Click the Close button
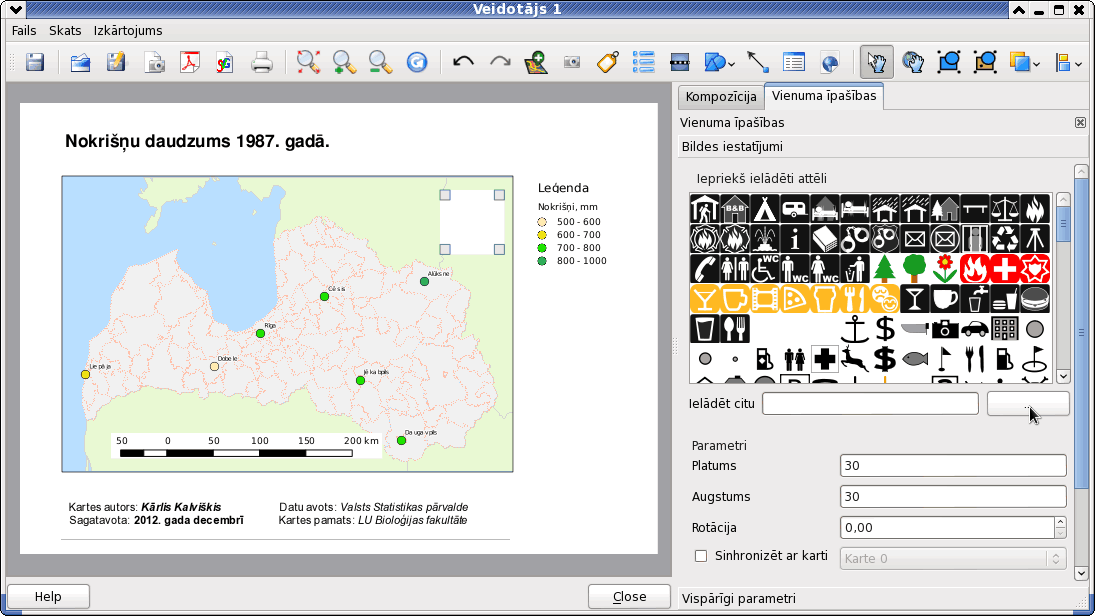Screen dimensions: 1095x616 629,596
